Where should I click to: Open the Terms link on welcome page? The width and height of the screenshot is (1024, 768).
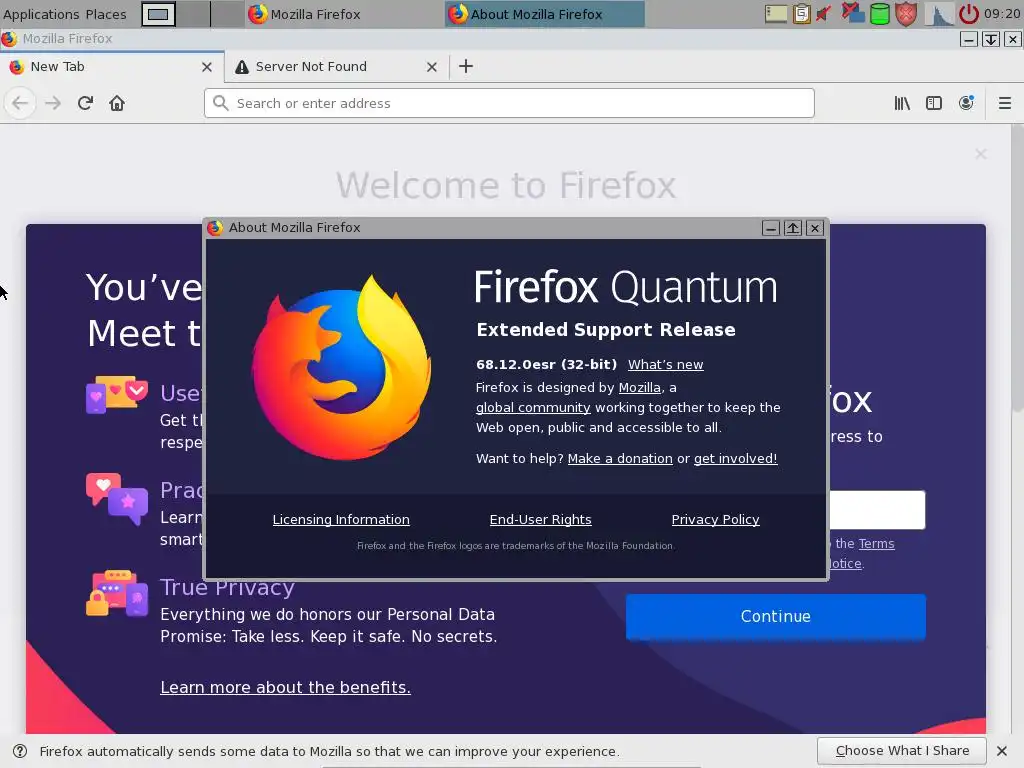876,543
